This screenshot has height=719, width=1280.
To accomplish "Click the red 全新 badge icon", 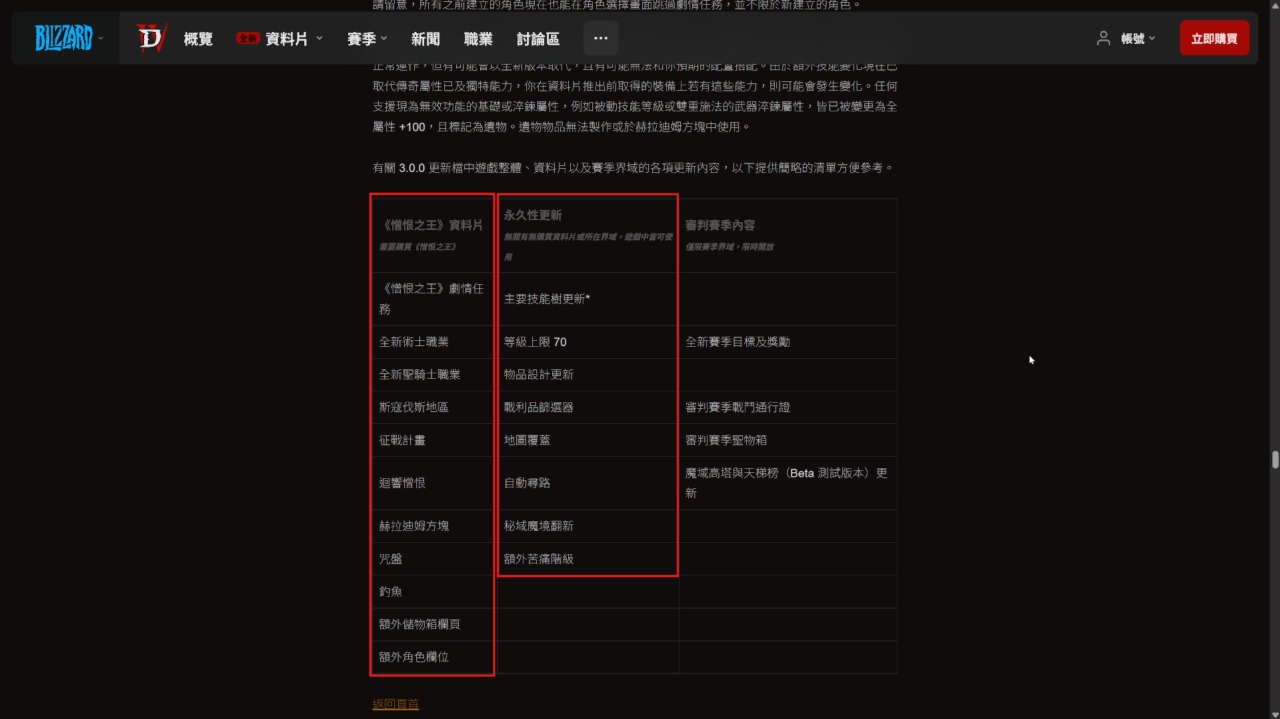I will [247, 39].
